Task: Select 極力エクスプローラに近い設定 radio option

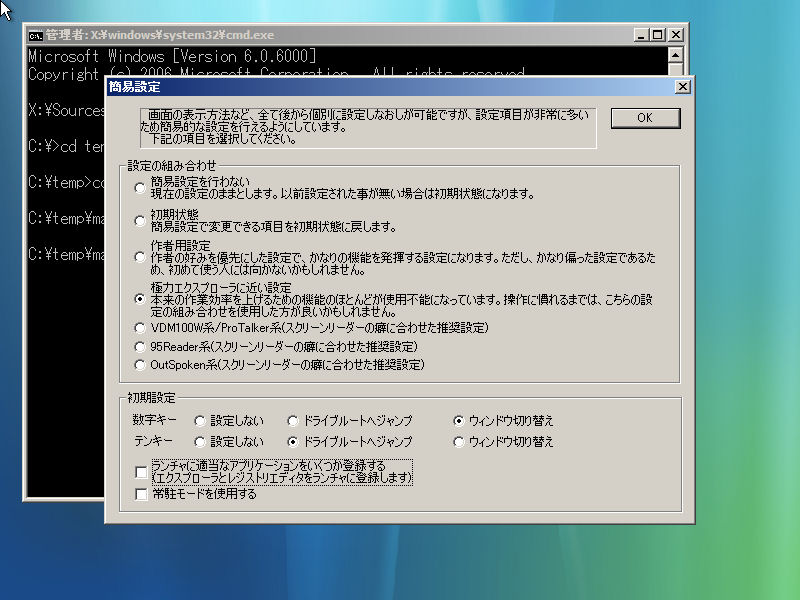Action: point(140,299)
